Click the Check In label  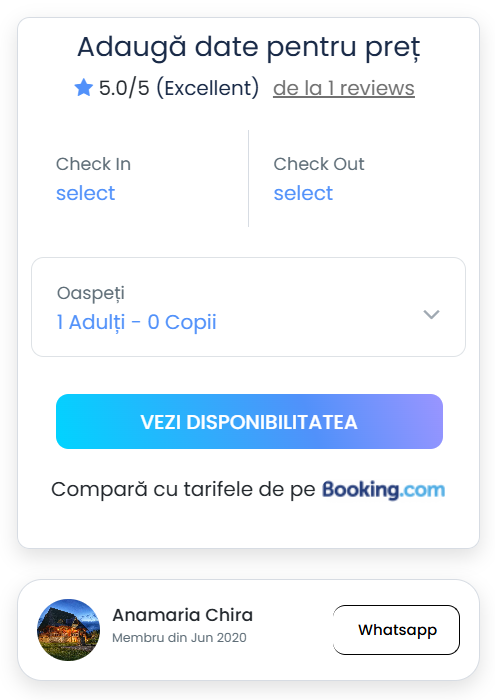(x=93, y=164)
